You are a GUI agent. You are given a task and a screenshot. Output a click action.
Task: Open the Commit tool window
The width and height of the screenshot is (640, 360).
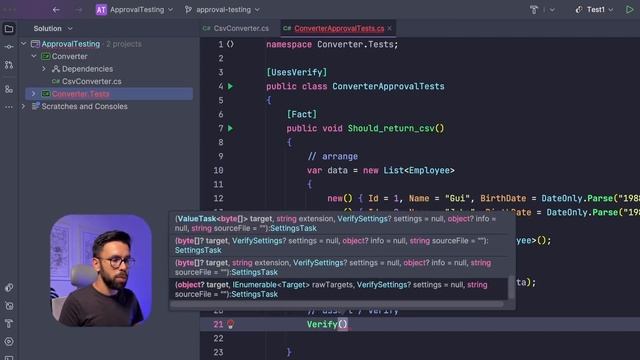click(9, 47)
